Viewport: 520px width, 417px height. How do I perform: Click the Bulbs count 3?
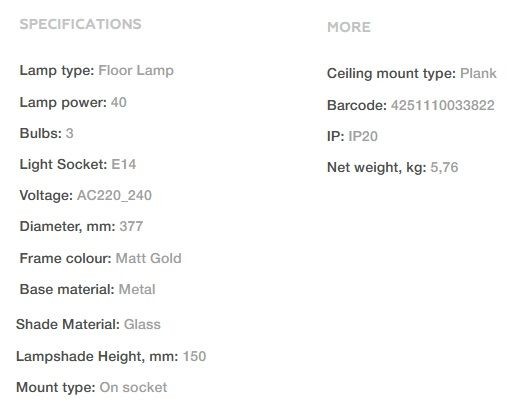click(69, 133)
